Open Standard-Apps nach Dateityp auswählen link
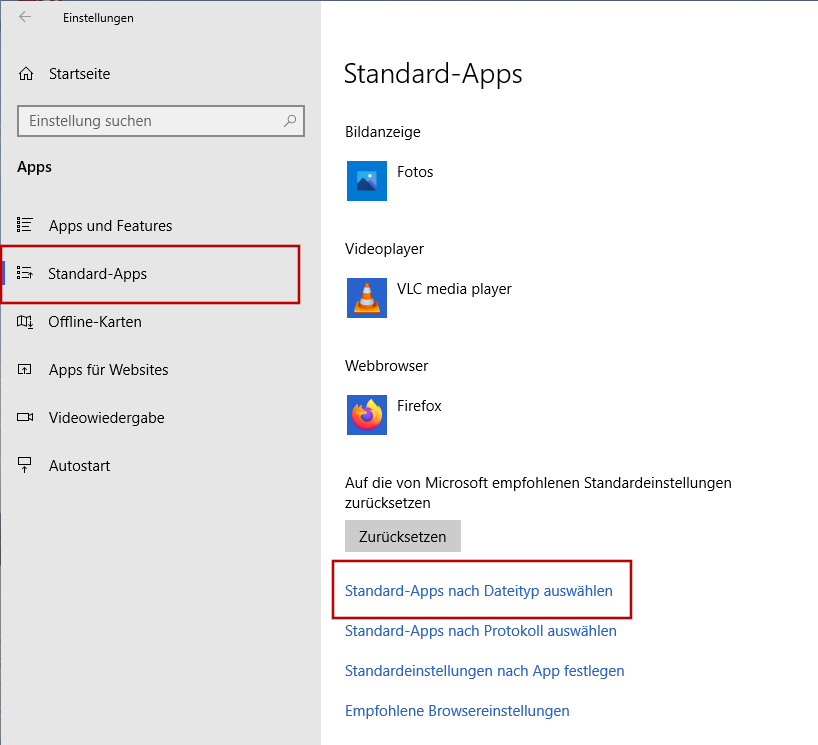 point(478,591)
